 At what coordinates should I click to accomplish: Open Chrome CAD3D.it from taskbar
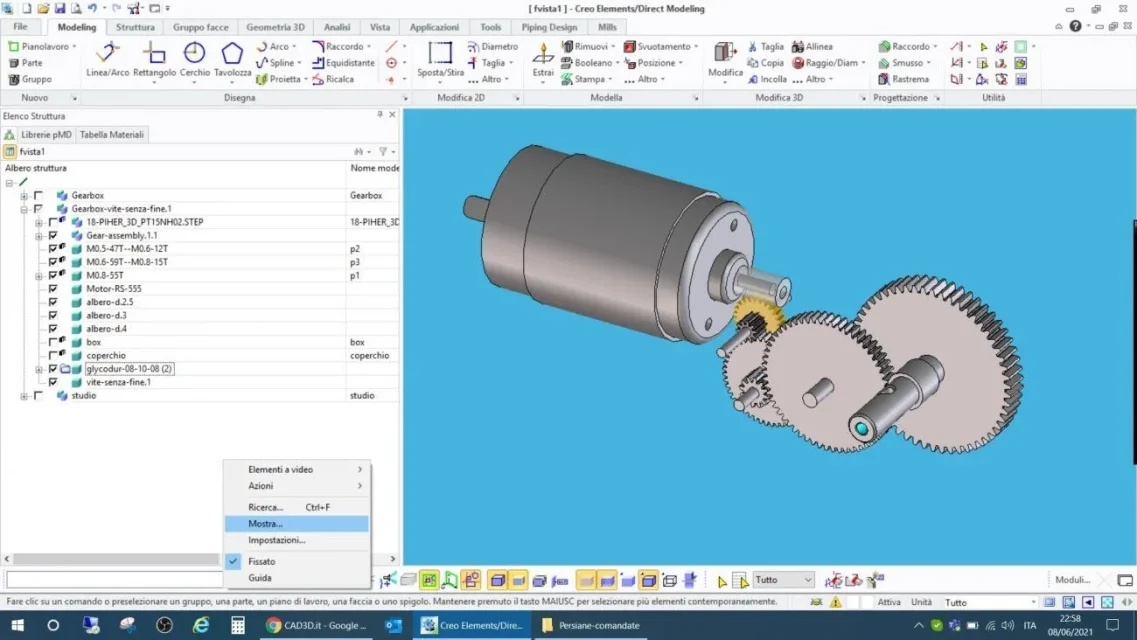317,626
